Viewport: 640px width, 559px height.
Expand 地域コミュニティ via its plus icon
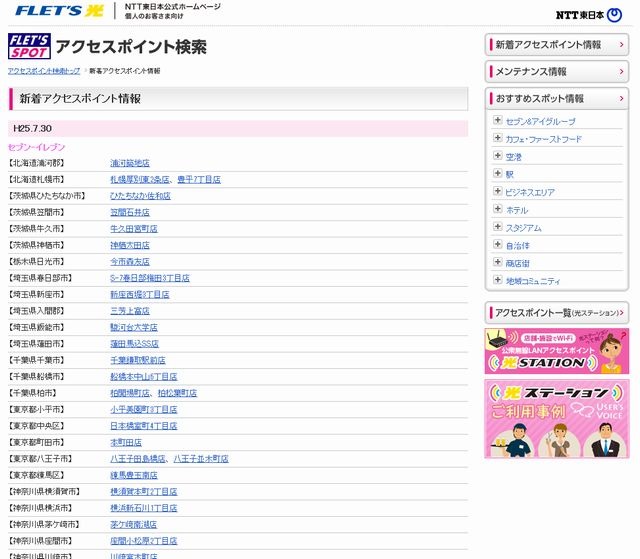[497, 280]
